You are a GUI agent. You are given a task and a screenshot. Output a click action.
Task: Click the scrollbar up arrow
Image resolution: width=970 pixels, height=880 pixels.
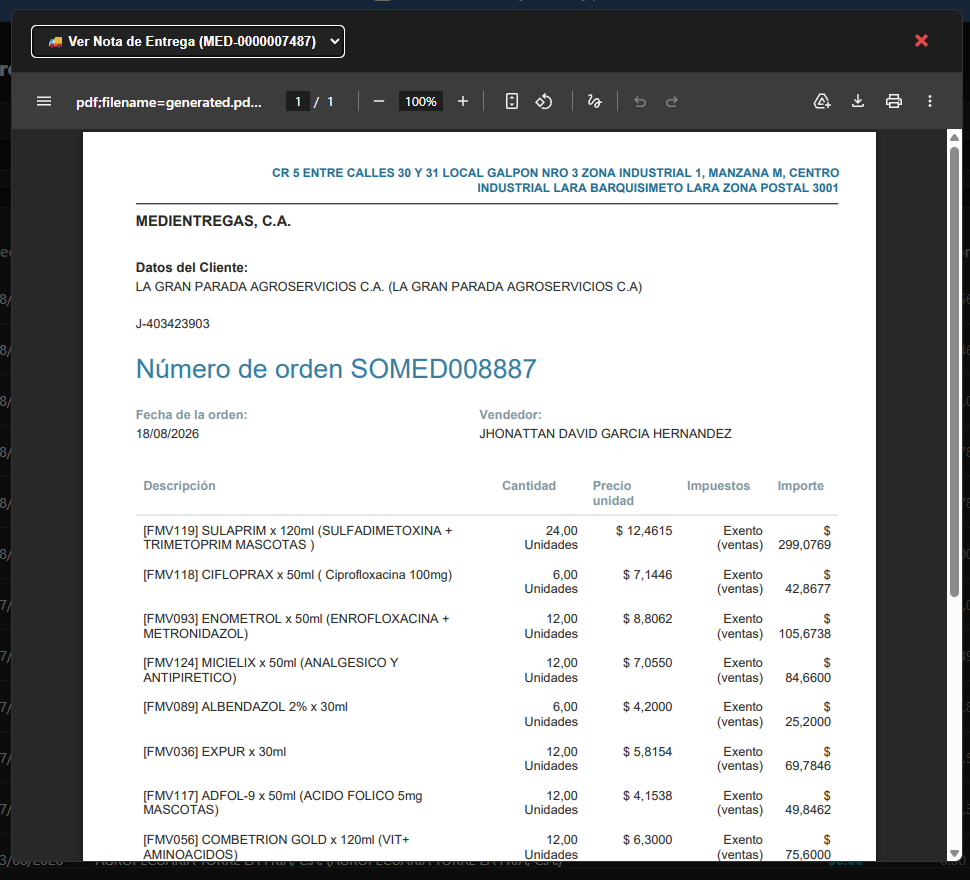click(x=955, y=137)
